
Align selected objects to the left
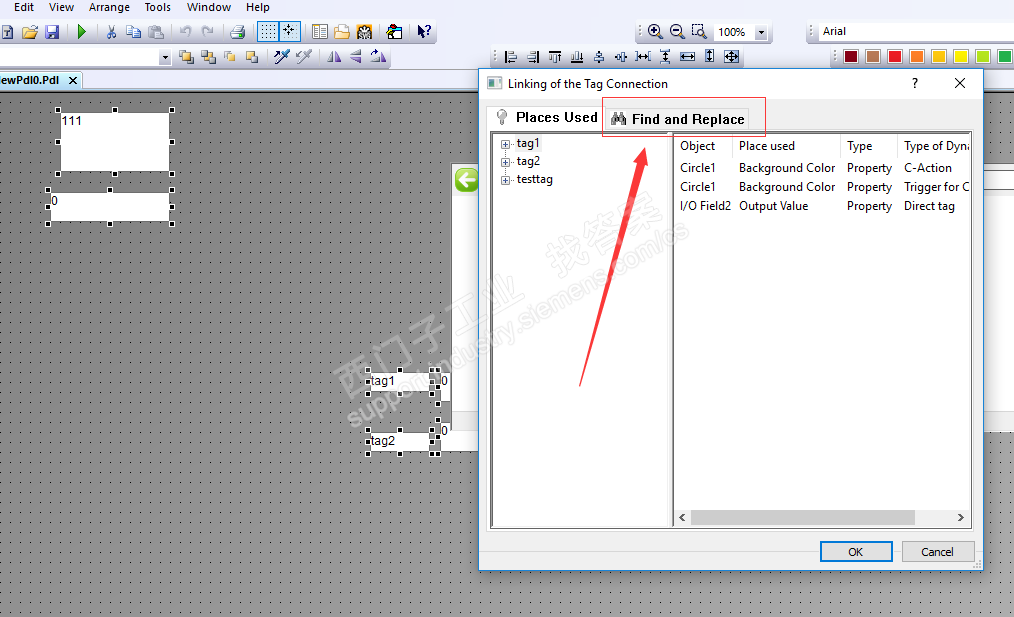coord(511,57)
